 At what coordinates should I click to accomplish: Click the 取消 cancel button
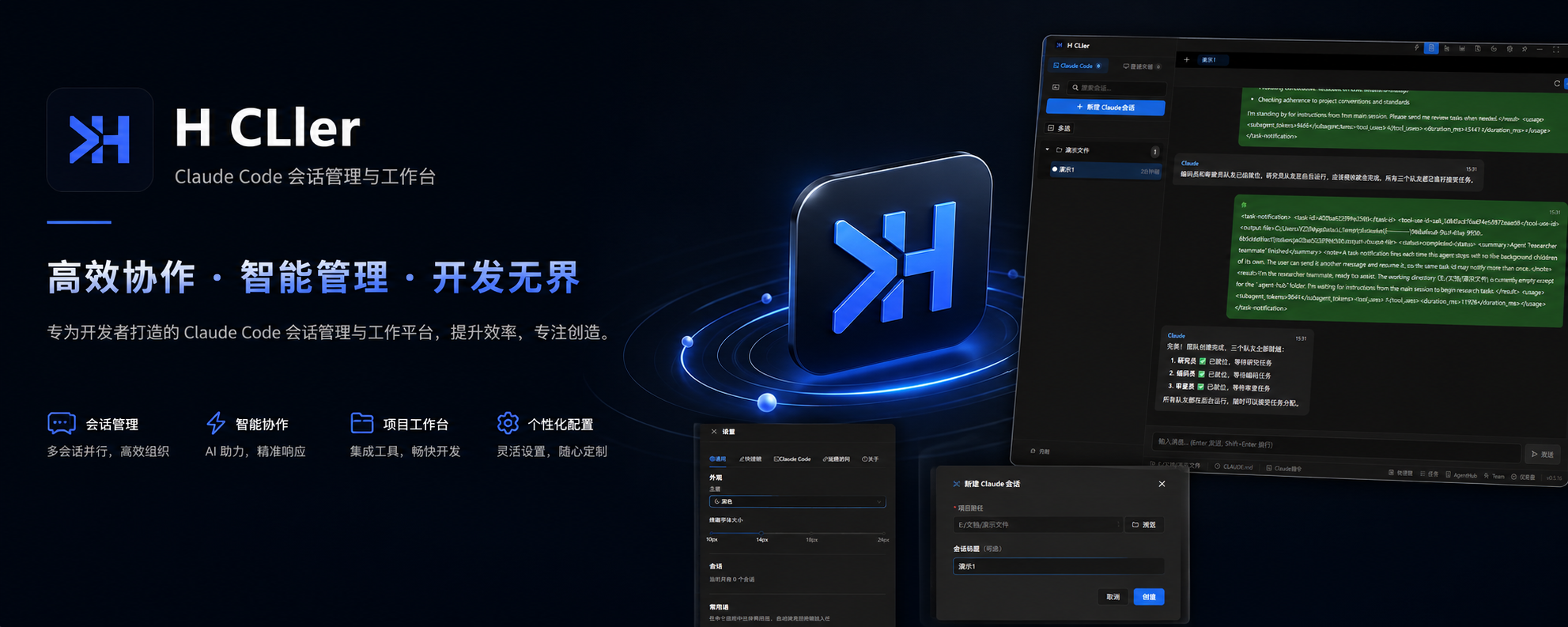1113,597
